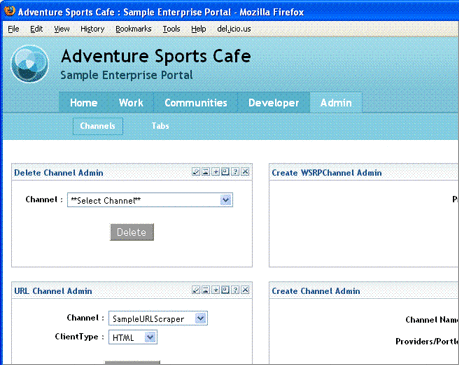459x365 pixels.
Task: Click the Delete button
Action: tap(132, 232)
